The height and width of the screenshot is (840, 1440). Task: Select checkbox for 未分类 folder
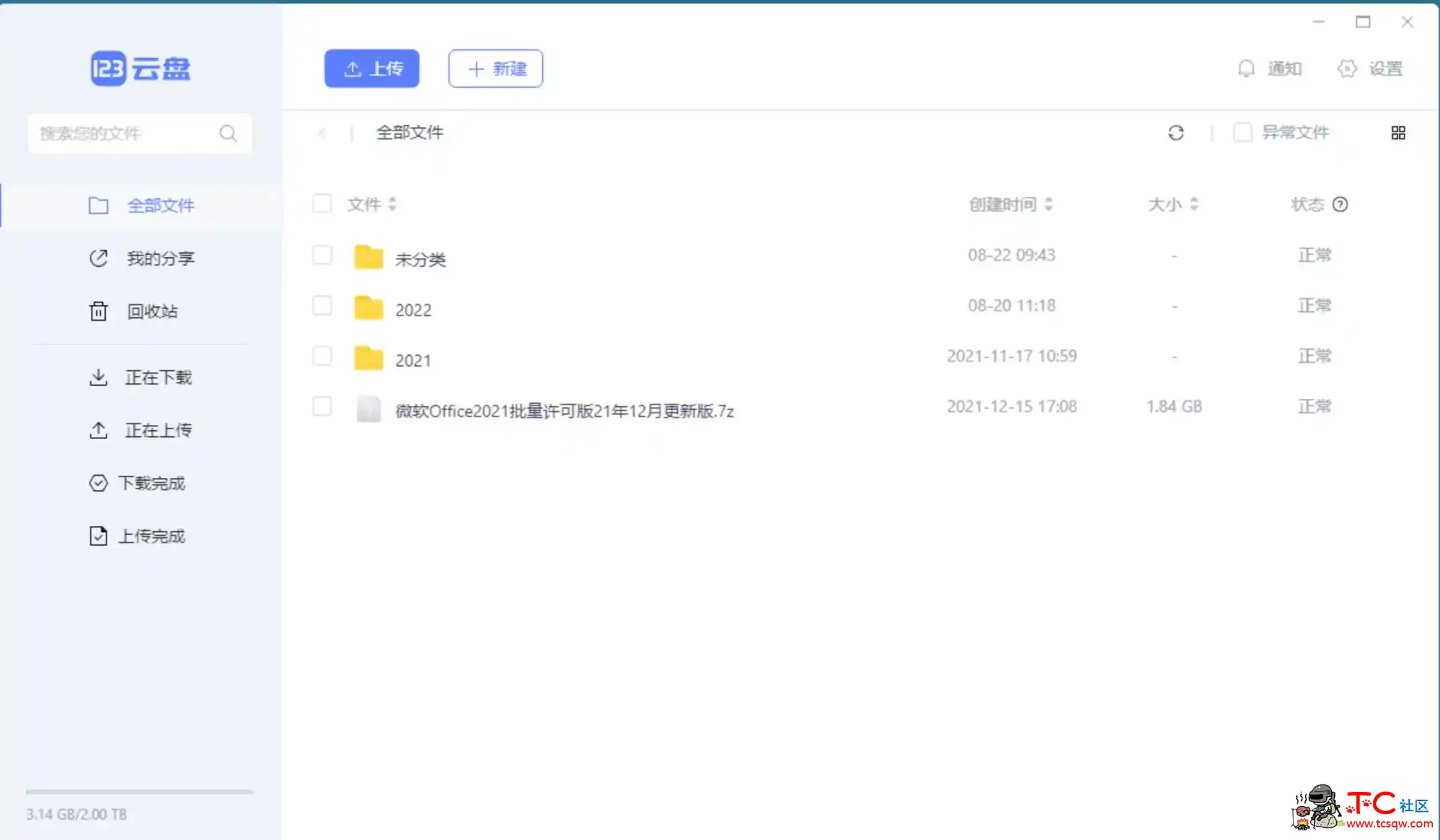coord(322,255)
